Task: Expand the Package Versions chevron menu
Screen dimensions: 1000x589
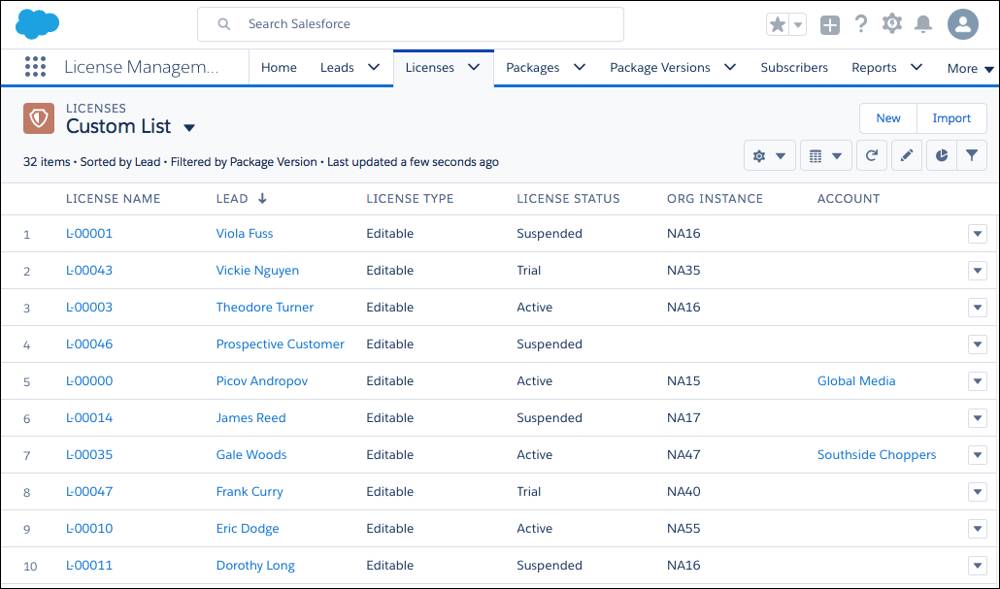Action: [730, 67]
